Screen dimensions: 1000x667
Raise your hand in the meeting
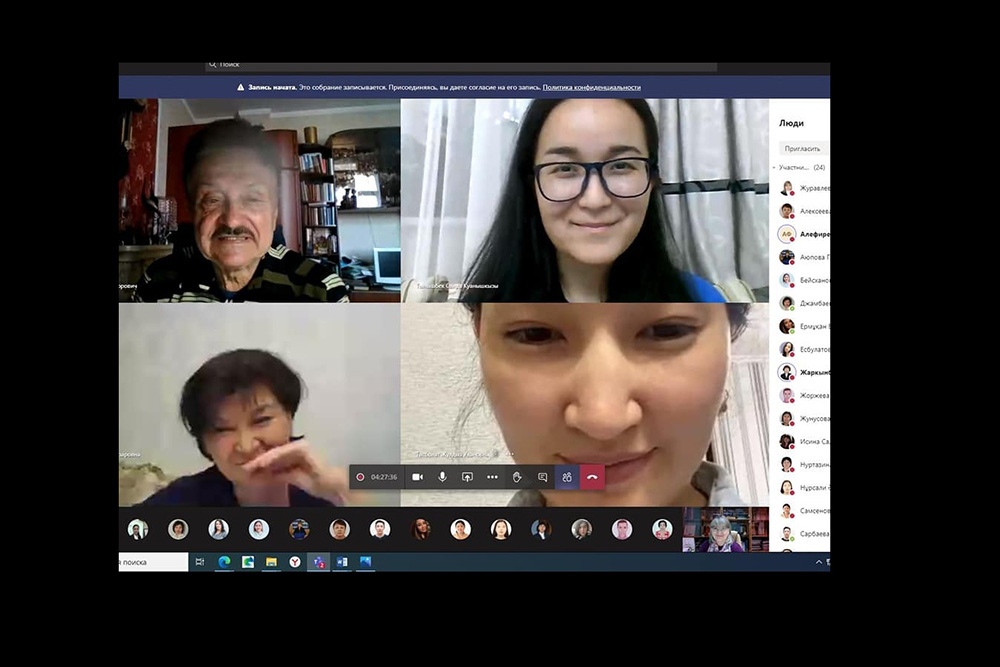tap(517, 477)
